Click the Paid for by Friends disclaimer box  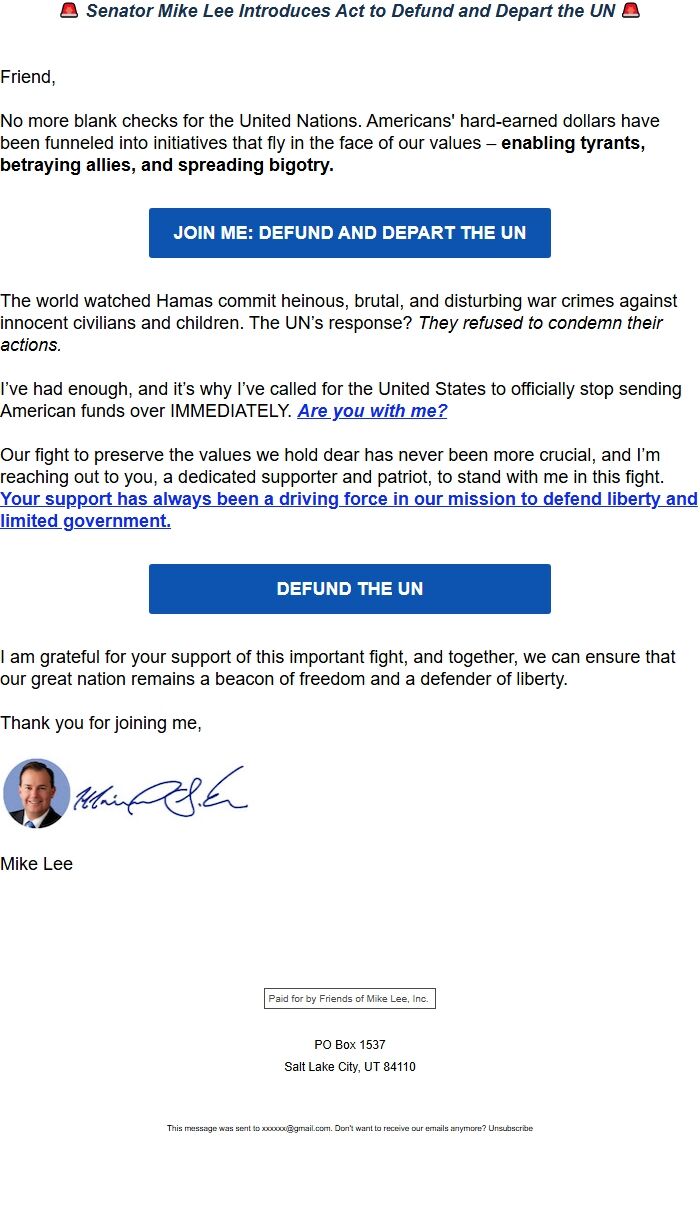click(x=349, y=998)
